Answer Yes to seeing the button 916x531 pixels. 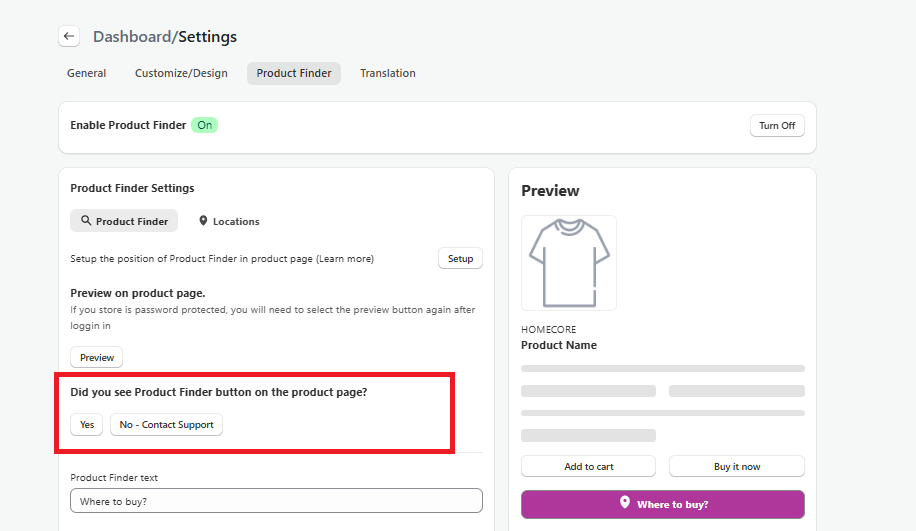(x=87, y=425)
